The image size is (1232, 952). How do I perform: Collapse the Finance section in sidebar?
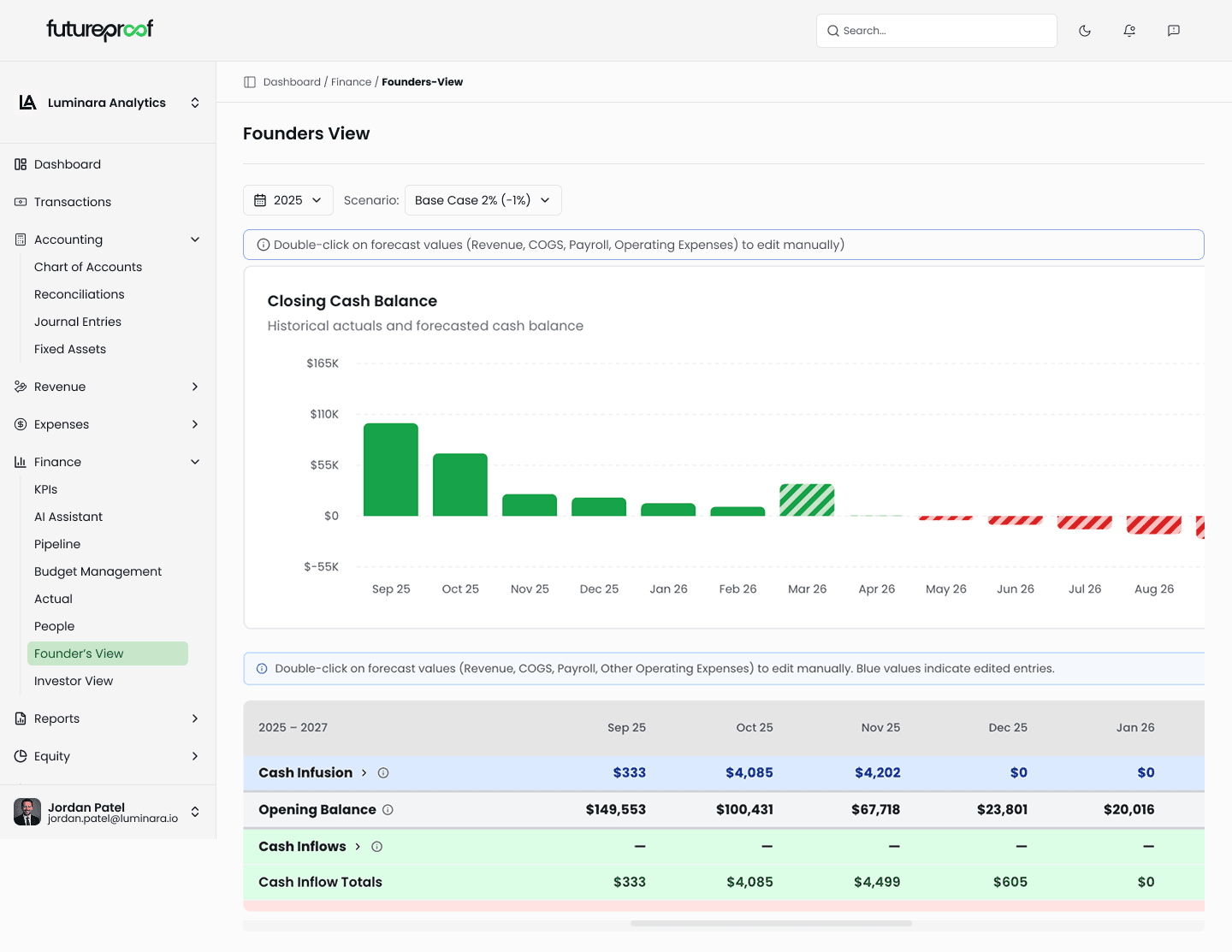click(x=195, y=461)
